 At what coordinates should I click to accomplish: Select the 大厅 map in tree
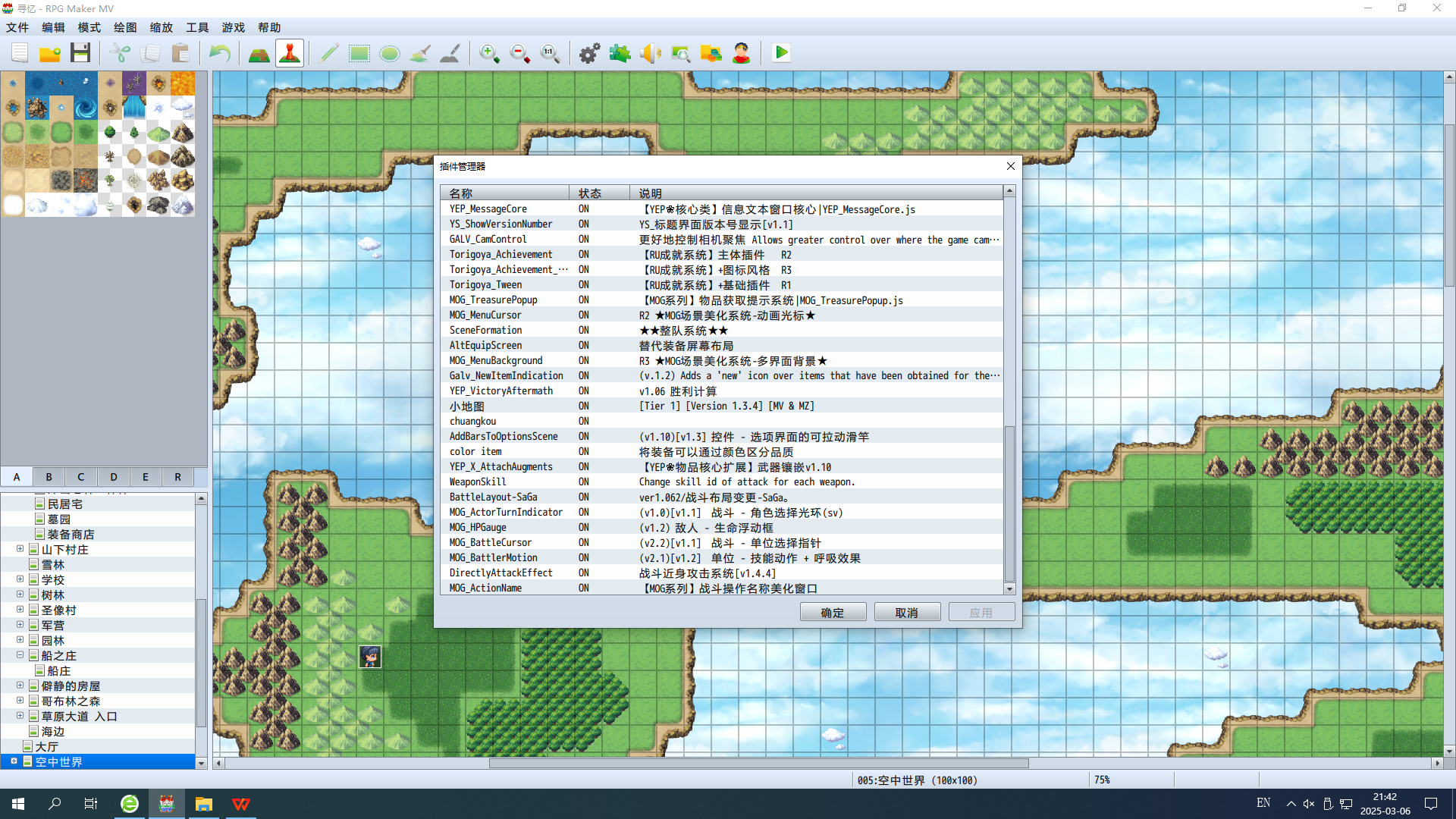tap(46, 747)
